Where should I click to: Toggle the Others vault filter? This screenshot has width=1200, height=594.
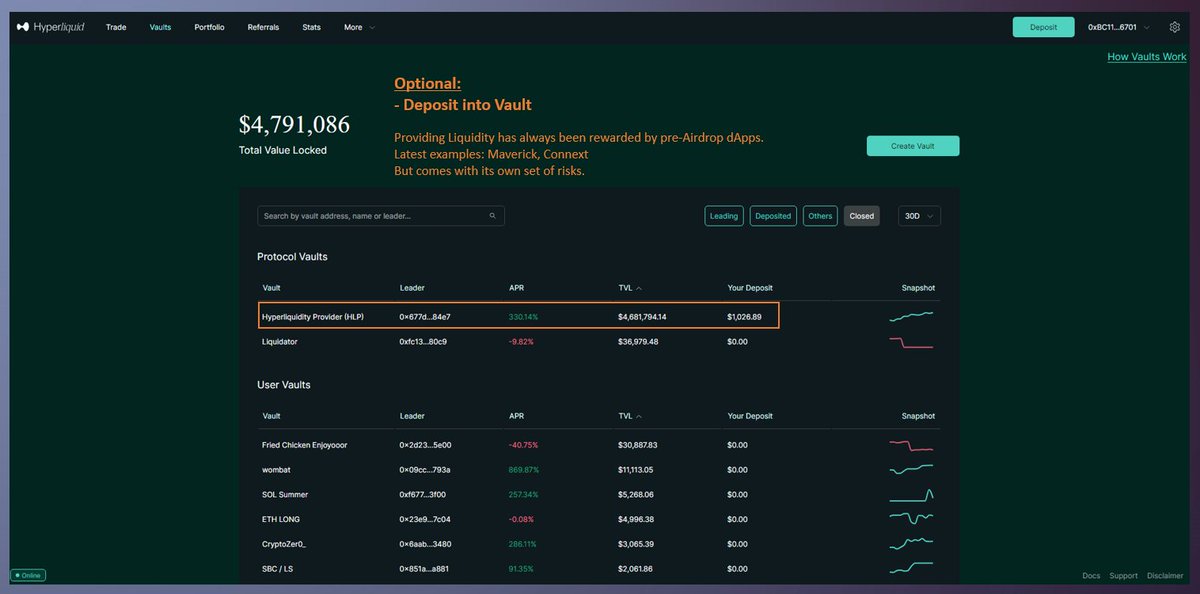tap(820, 216)
